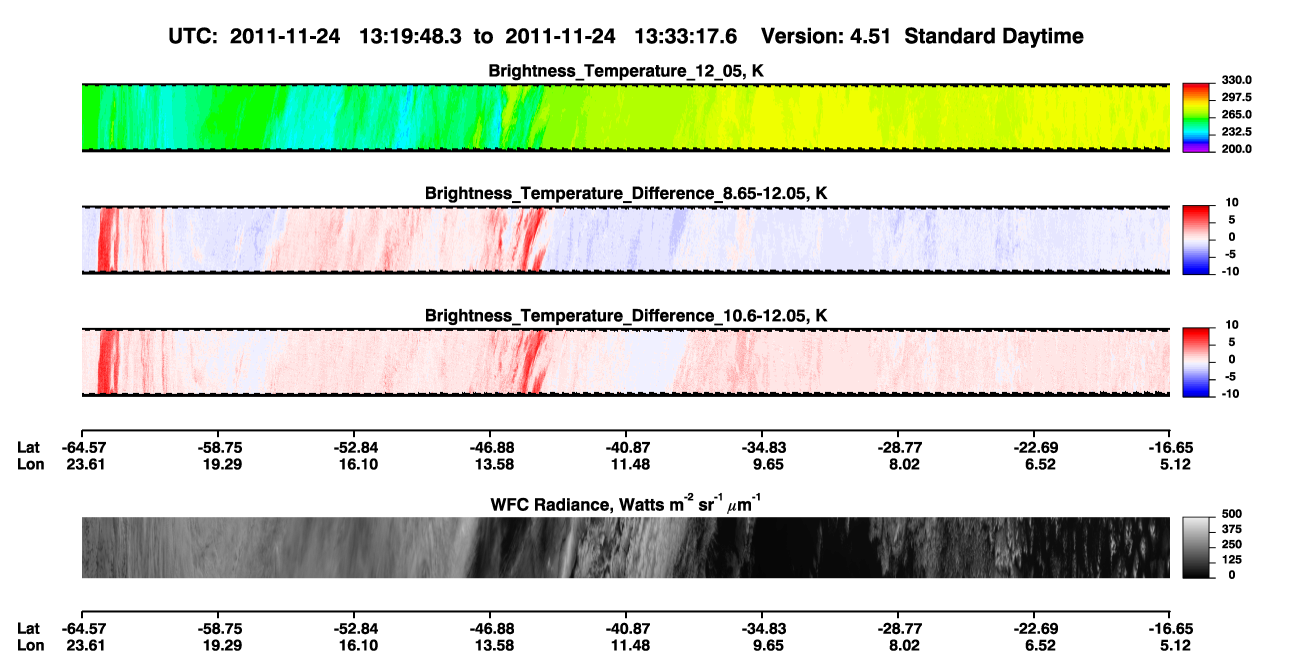Click the 'Standard Daytime' label in the header
The width and height of the screenshot is (1300, 667).
tap(994, 36)
